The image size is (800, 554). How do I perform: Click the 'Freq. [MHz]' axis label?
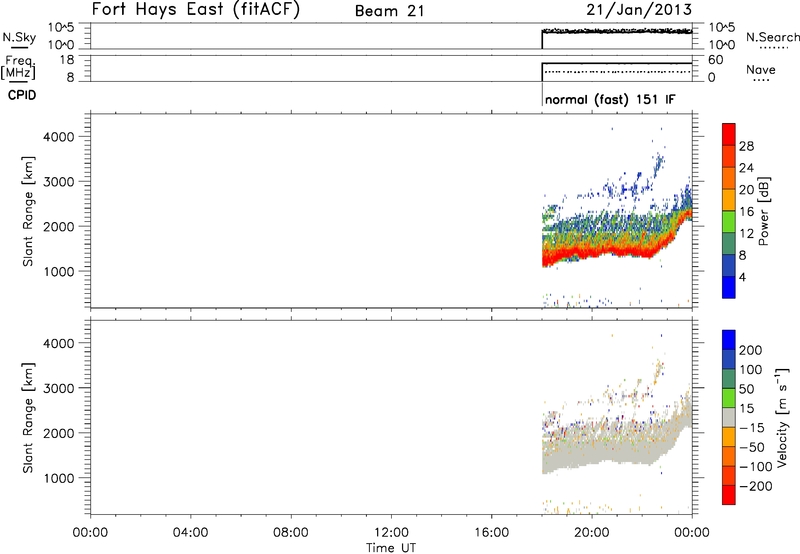tap(19, 68)
